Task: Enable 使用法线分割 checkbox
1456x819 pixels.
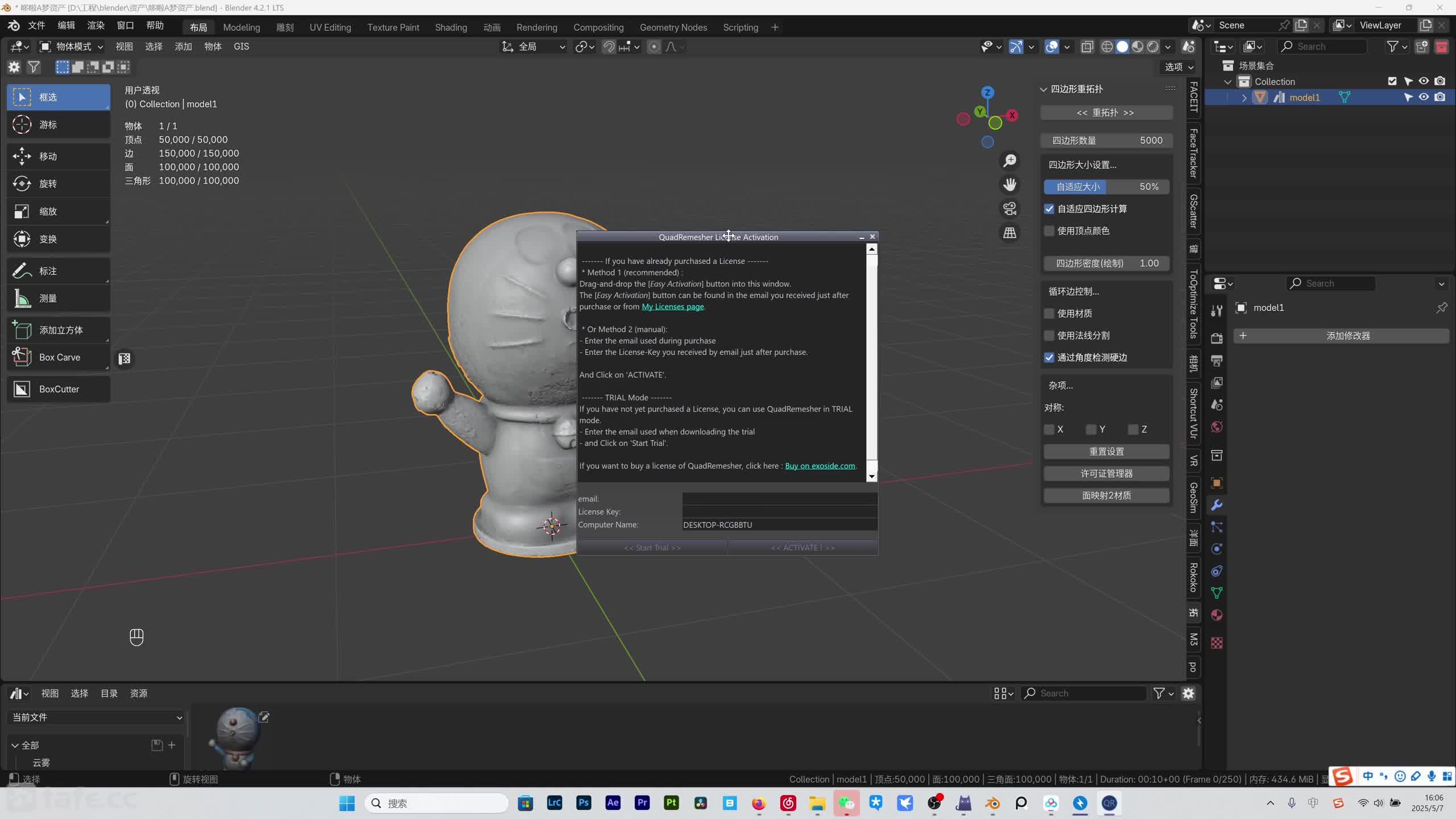Action: pos(1049,336)
